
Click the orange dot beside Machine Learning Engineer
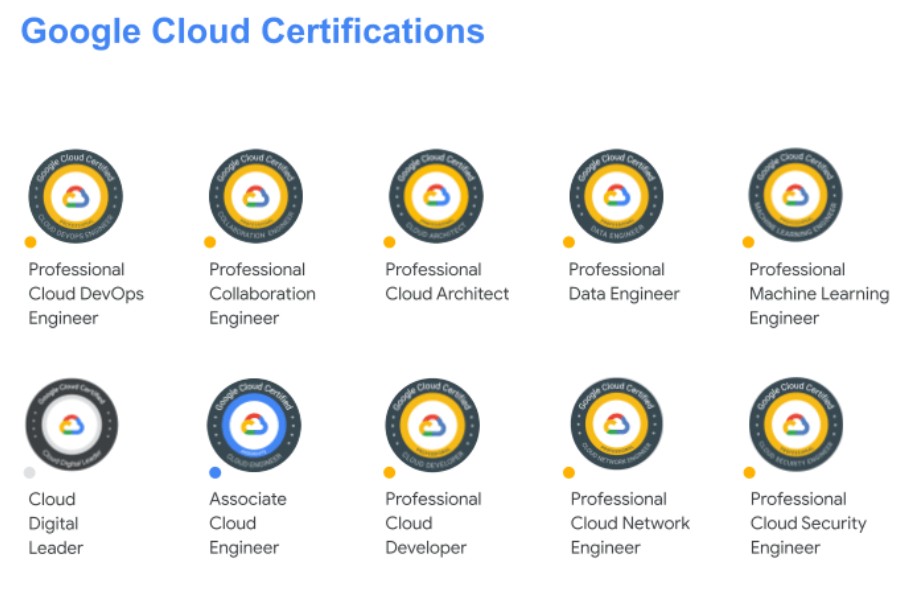point(748,242)
